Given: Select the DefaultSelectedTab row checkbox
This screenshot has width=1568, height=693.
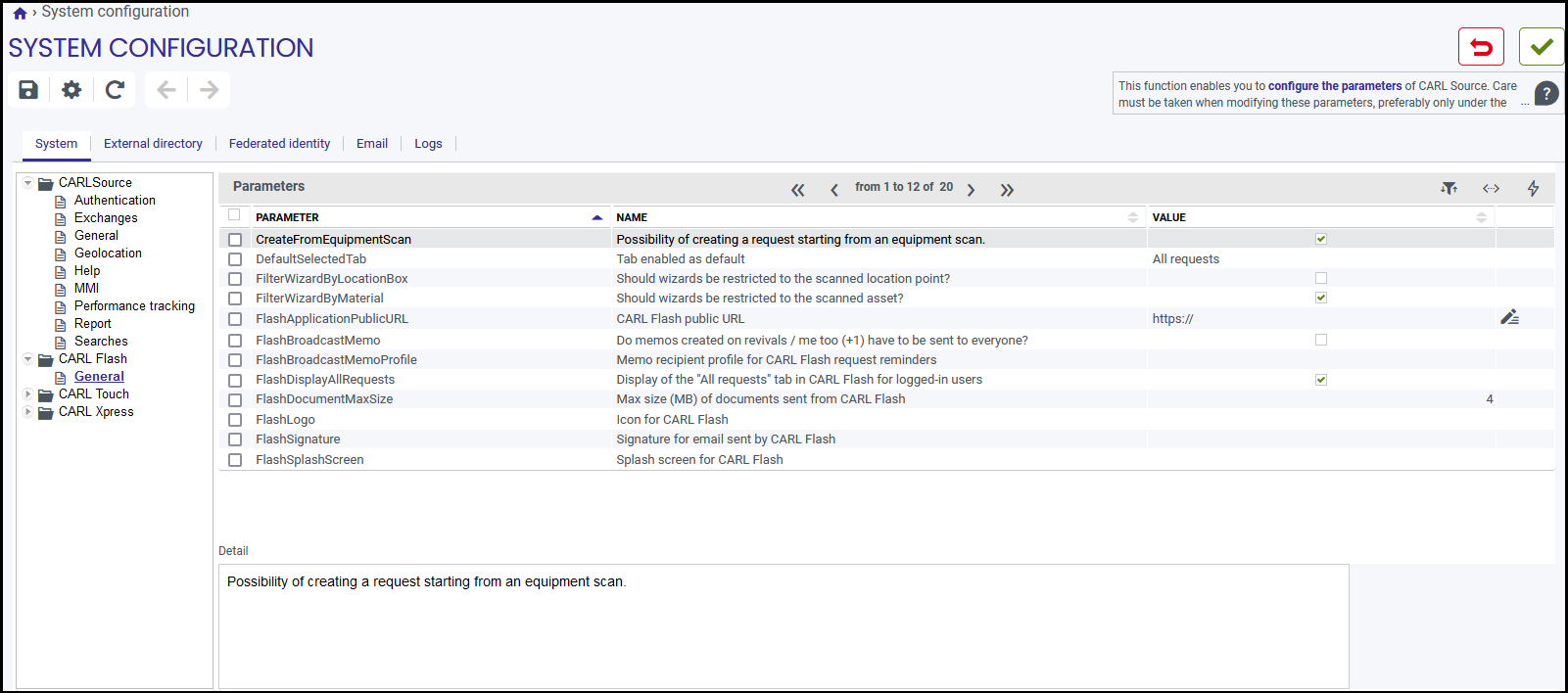Looking at the screenshot, I should [235, 259].
